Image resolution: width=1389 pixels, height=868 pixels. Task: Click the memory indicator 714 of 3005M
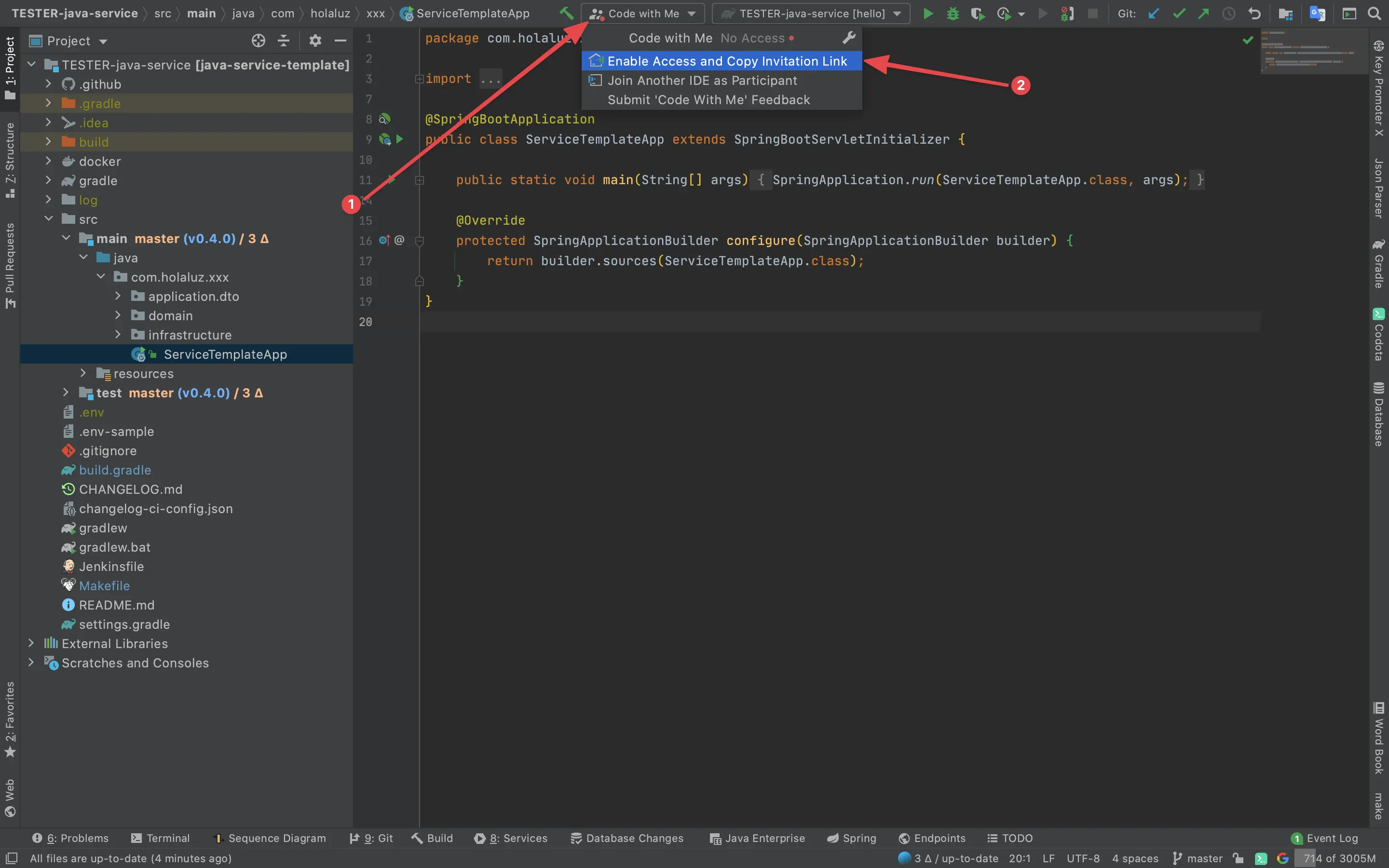(x=1339, y=858)
